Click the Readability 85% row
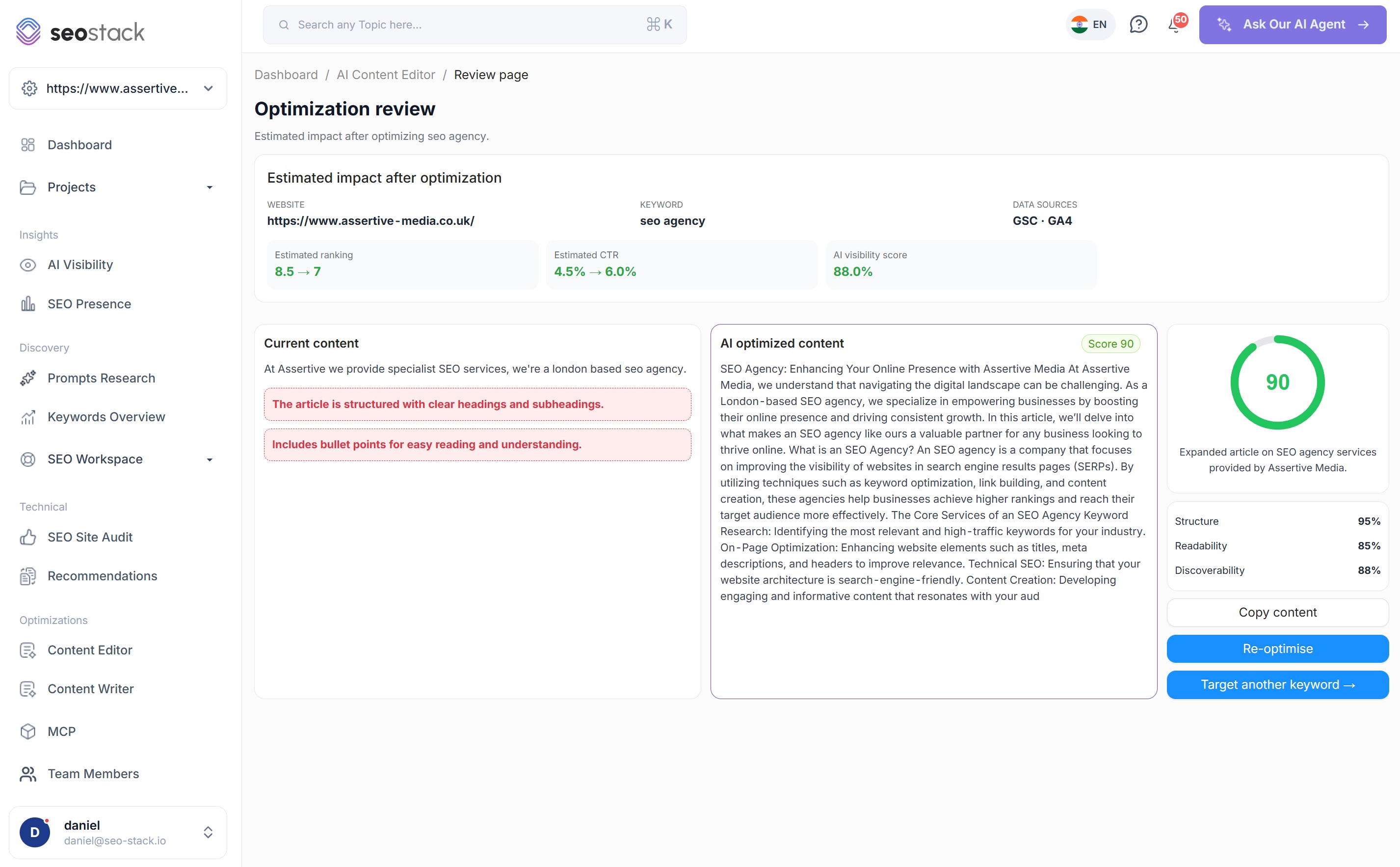 1277,546
